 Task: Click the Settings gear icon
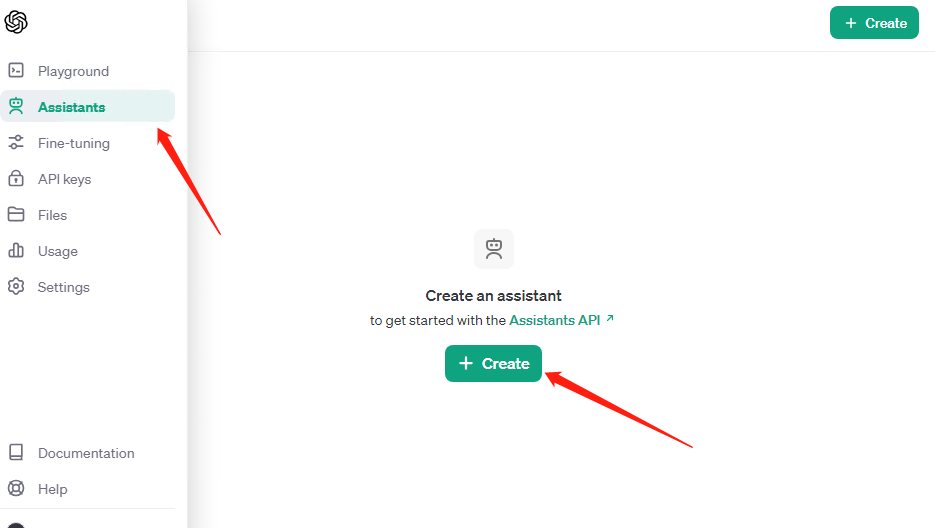point(16,286)
